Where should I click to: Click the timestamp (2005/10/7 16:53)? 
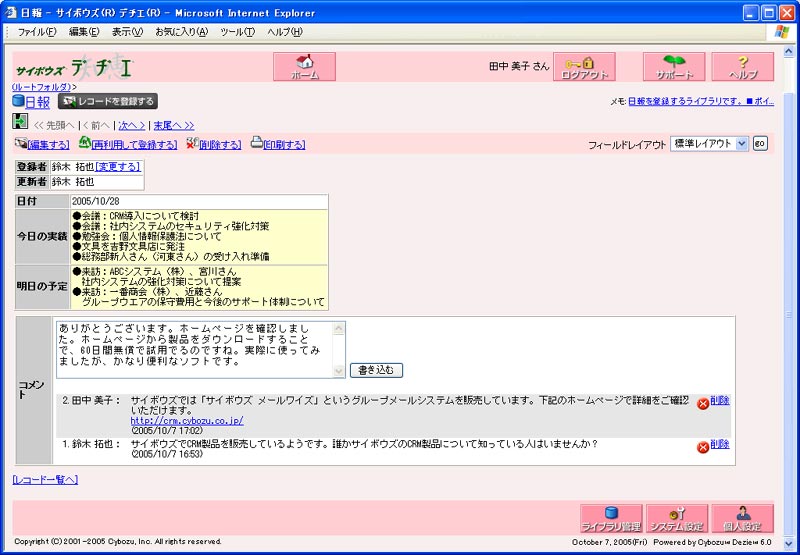[167, 453]
